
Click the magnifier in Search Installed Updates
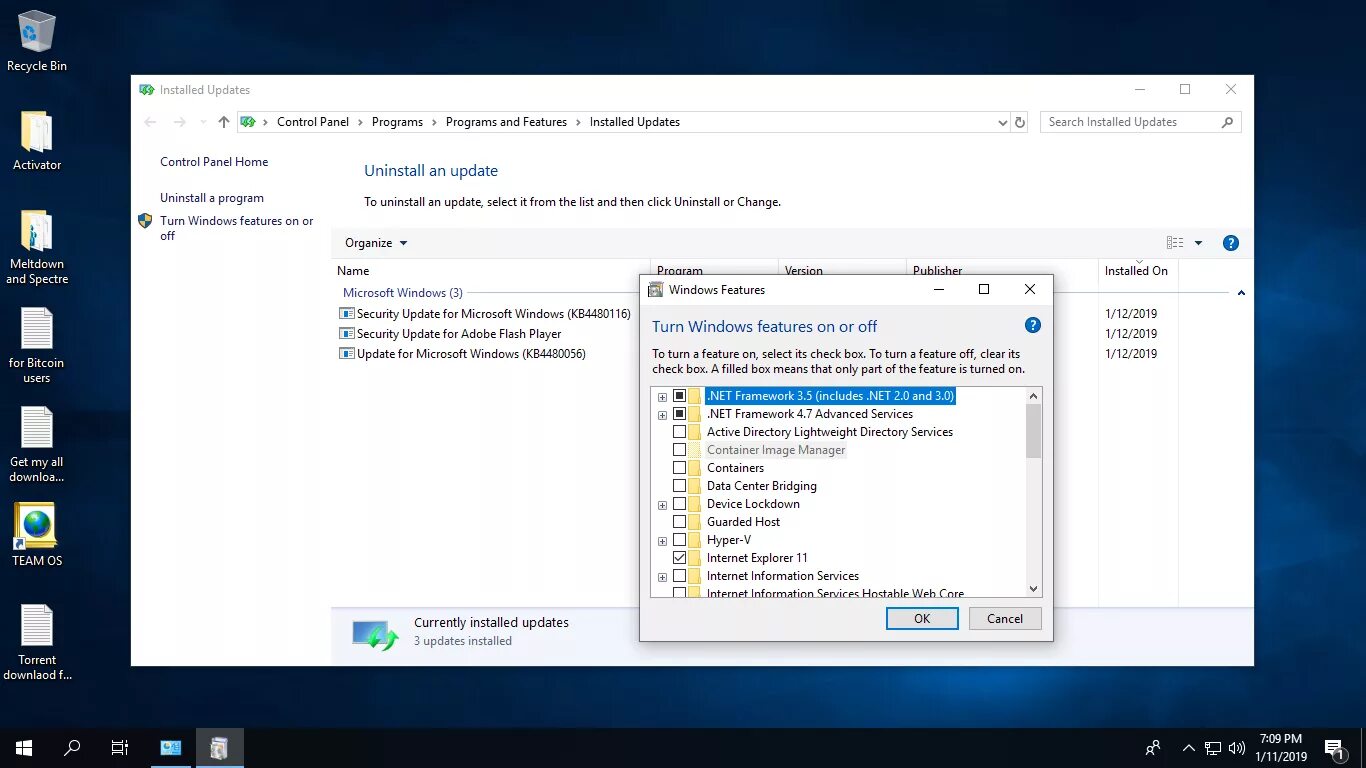[1227, 122]
